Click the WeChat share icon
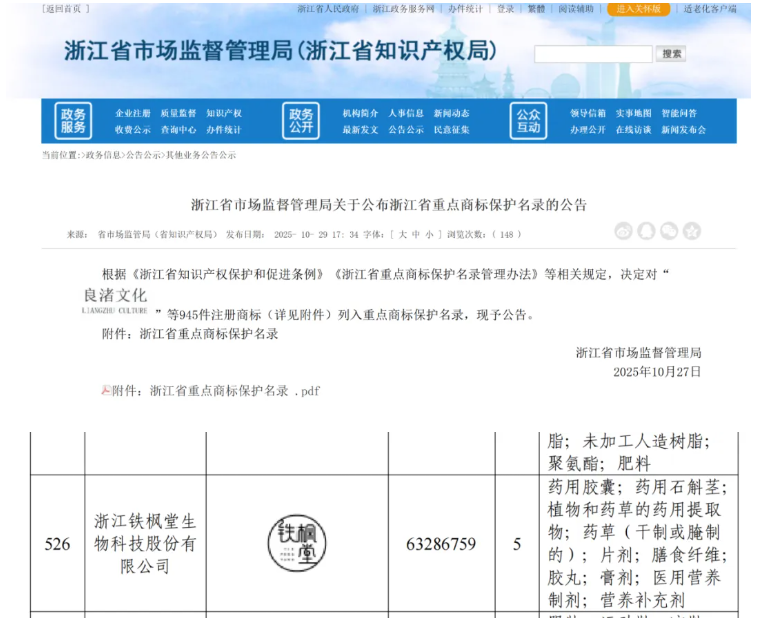762x629 pixels. pyautogui.click(x=669, y=232)
